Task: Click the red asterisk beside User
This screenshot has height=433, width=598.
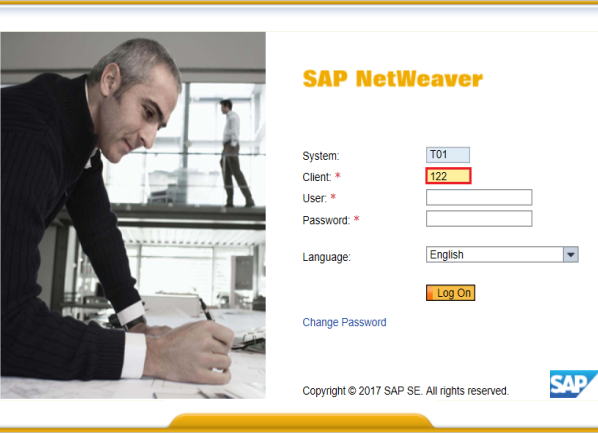Action: click(x=333, y=197)
